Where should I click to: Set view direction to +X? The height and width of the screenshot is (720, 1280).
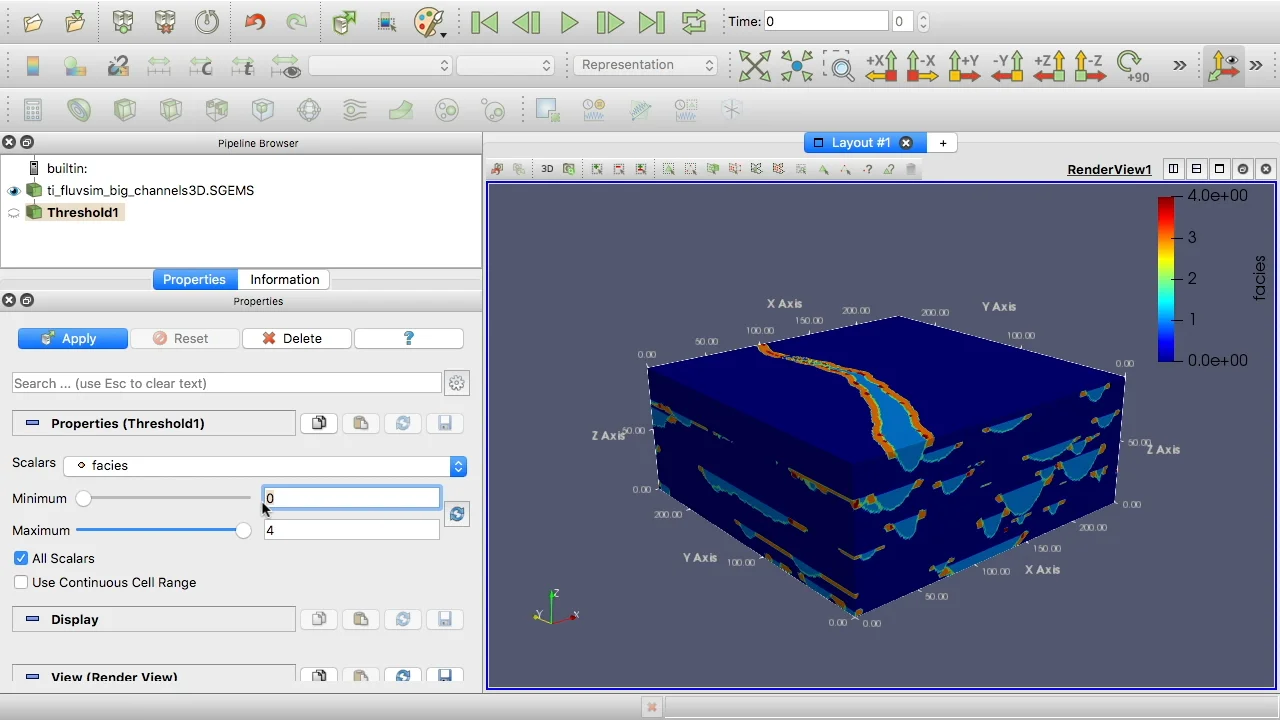click(881, 66)
